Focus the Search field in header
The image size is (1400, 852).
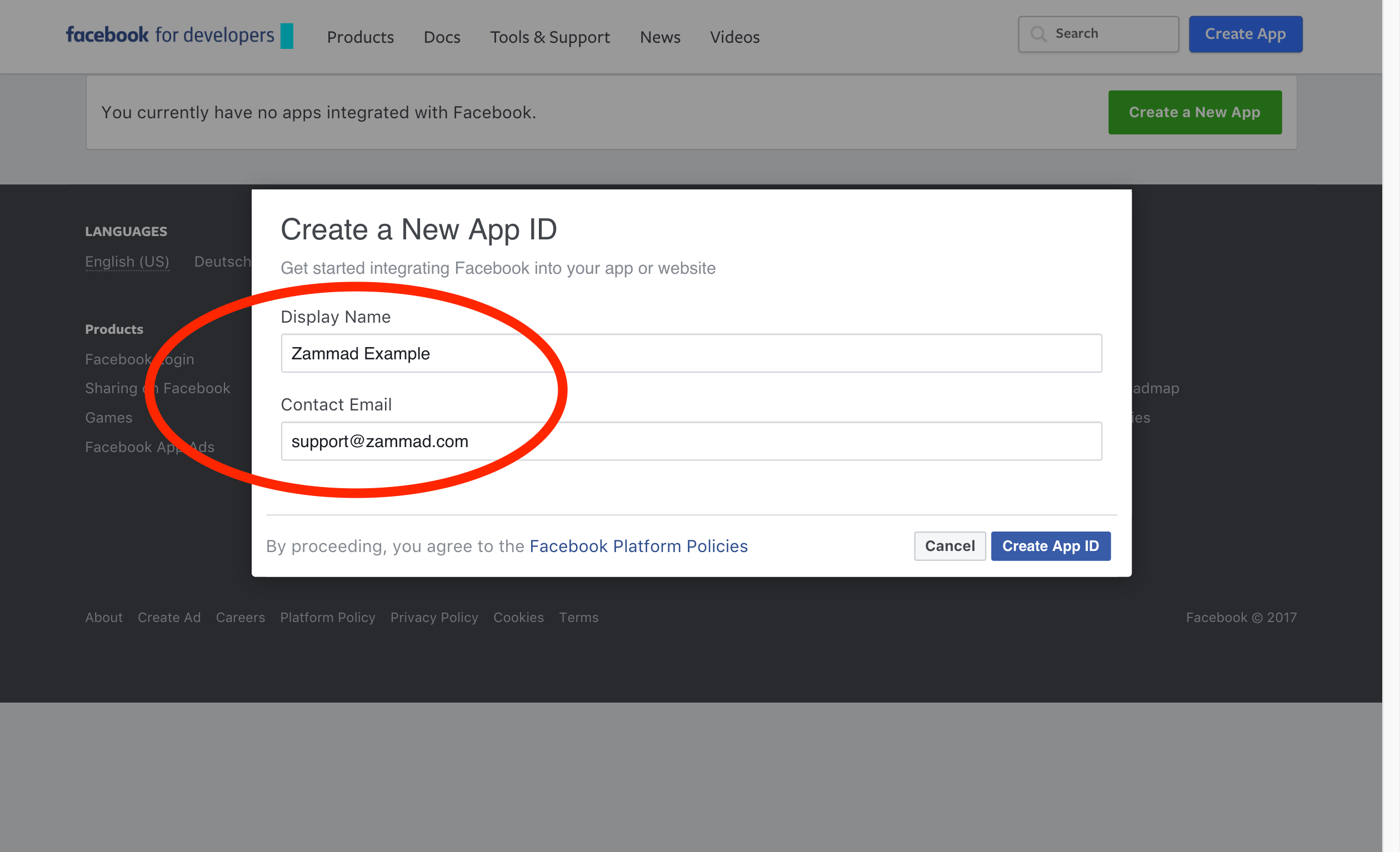[1098, 34]
